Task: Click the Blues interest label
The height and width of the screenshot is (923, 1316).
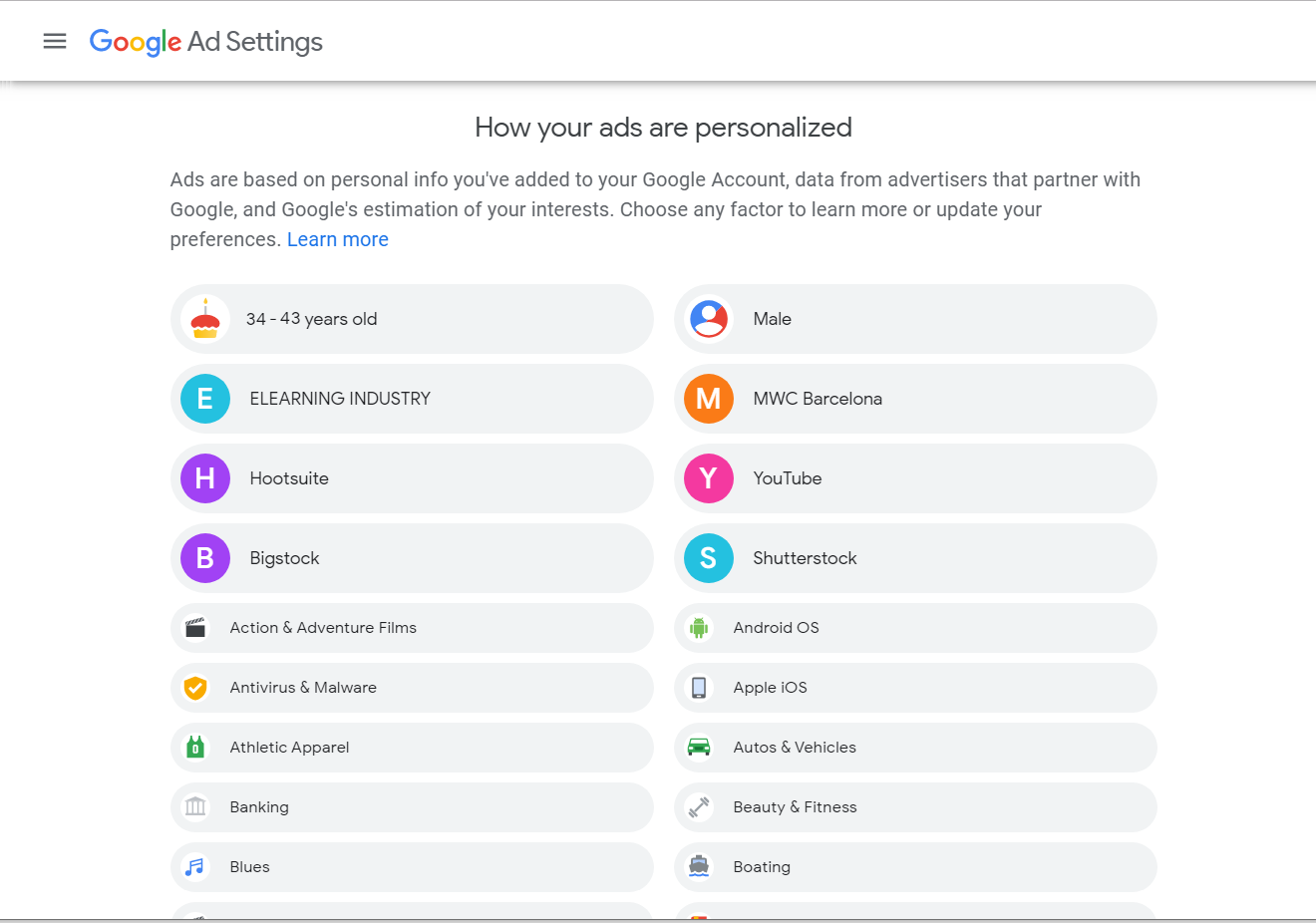Action: [x=249, y=867]
